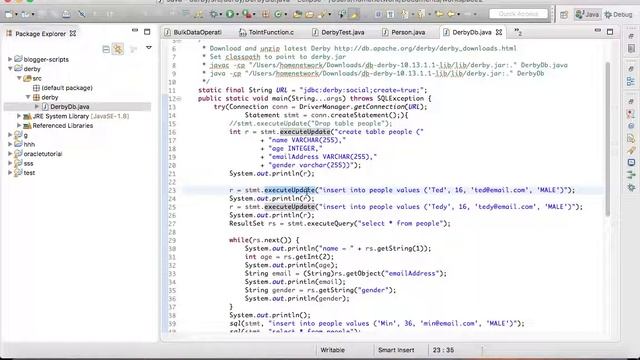Minimize the editor area
640x360 pixels.
[x=598, y=31]
